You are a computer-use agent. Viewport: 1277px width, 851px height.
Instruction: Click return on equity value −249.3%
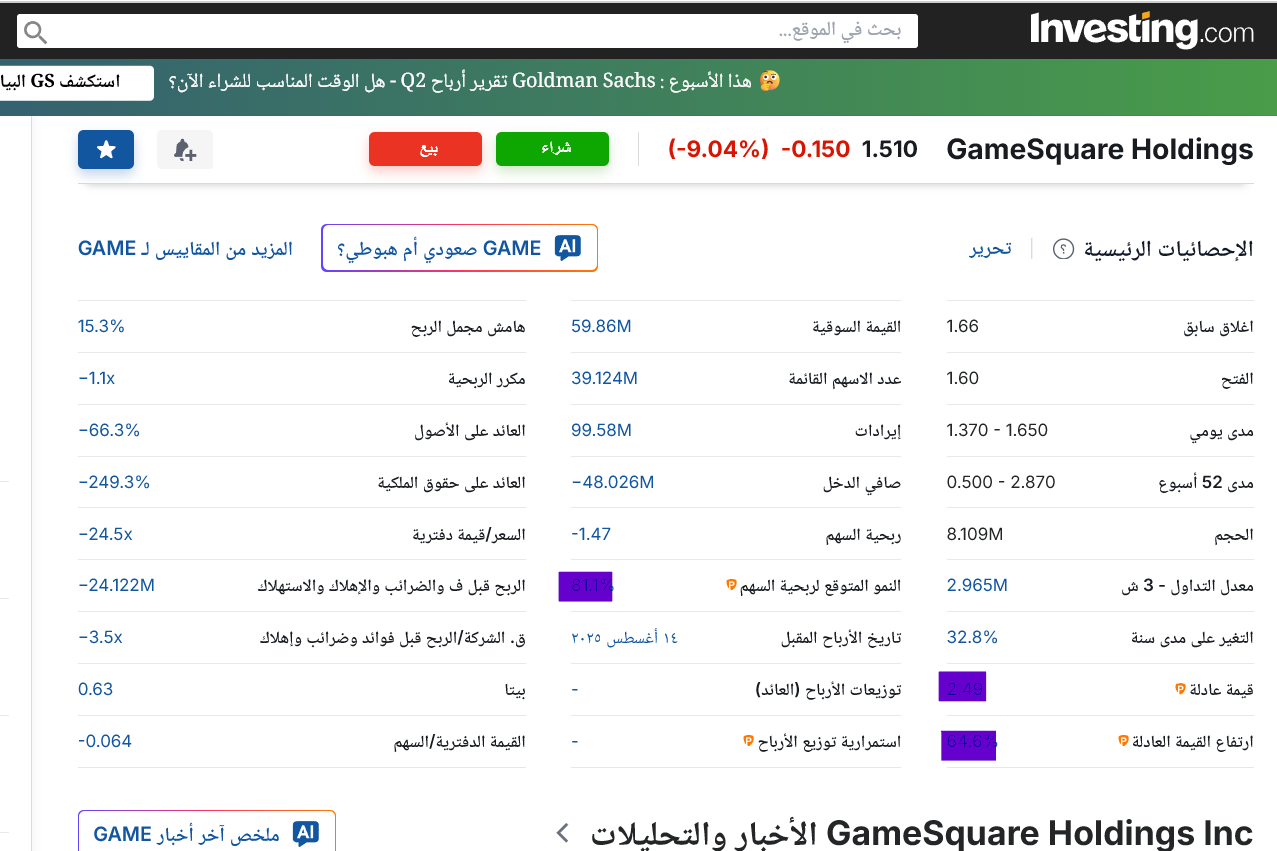114,482
